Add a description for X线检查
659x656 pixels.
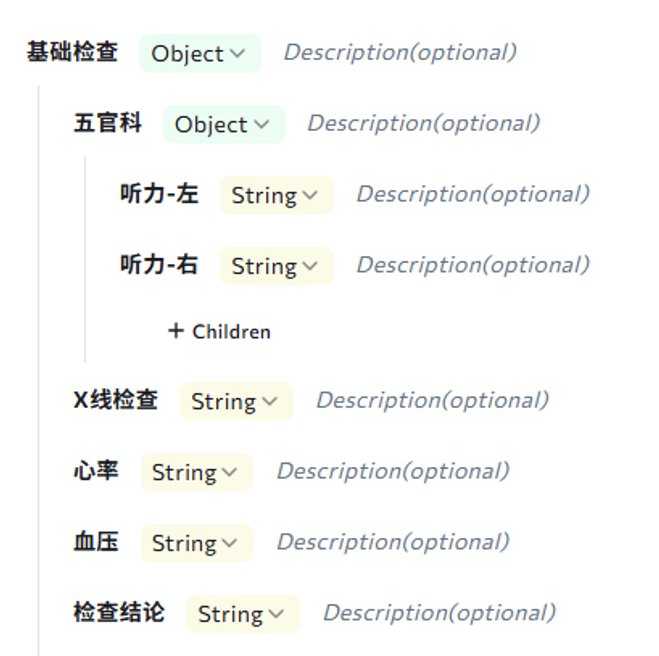432,400
